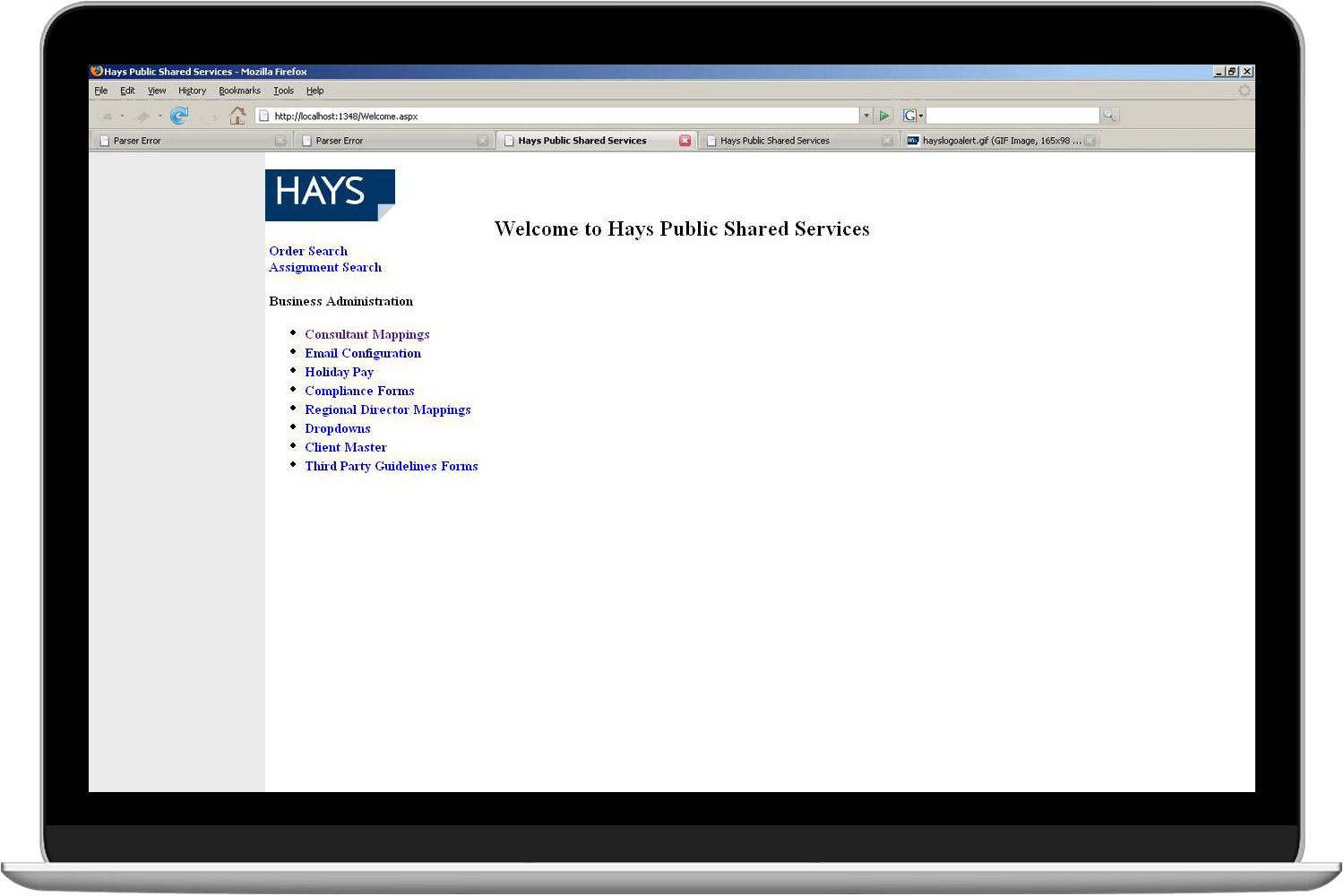Viewport: 1344px width, 896px height.
Task: Click the Welcome to Hays Public Shared Services heading
Action: coord(682,229)
